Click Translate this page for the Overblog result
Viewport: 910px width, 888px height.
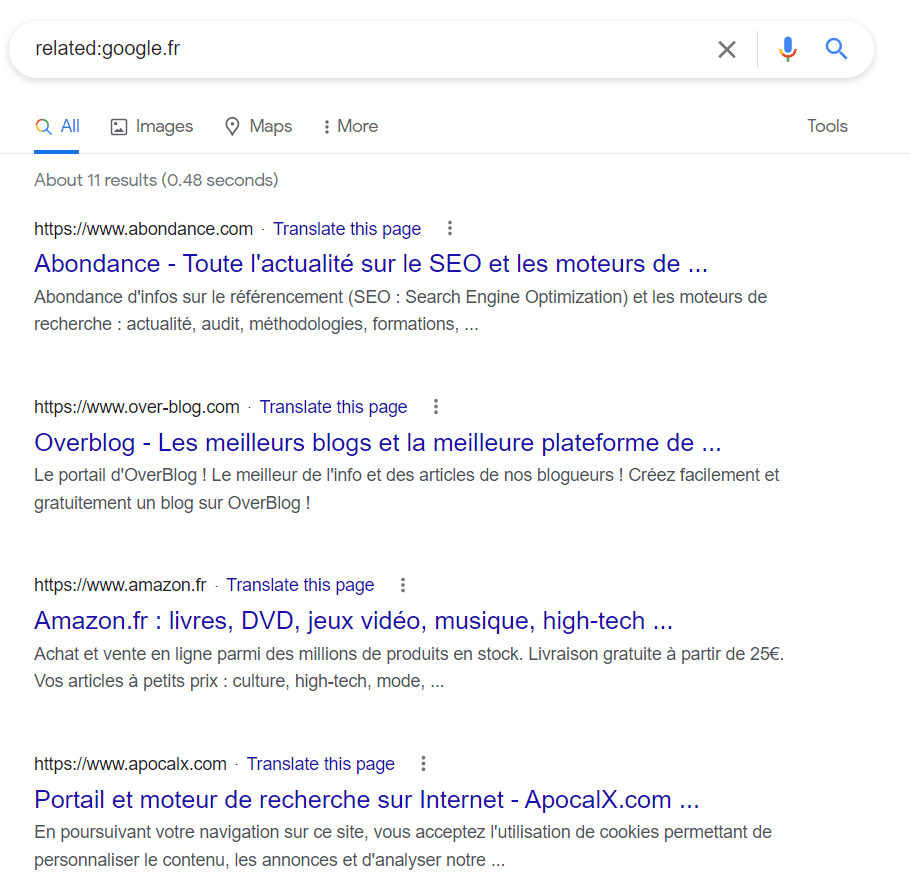(333, 406)
